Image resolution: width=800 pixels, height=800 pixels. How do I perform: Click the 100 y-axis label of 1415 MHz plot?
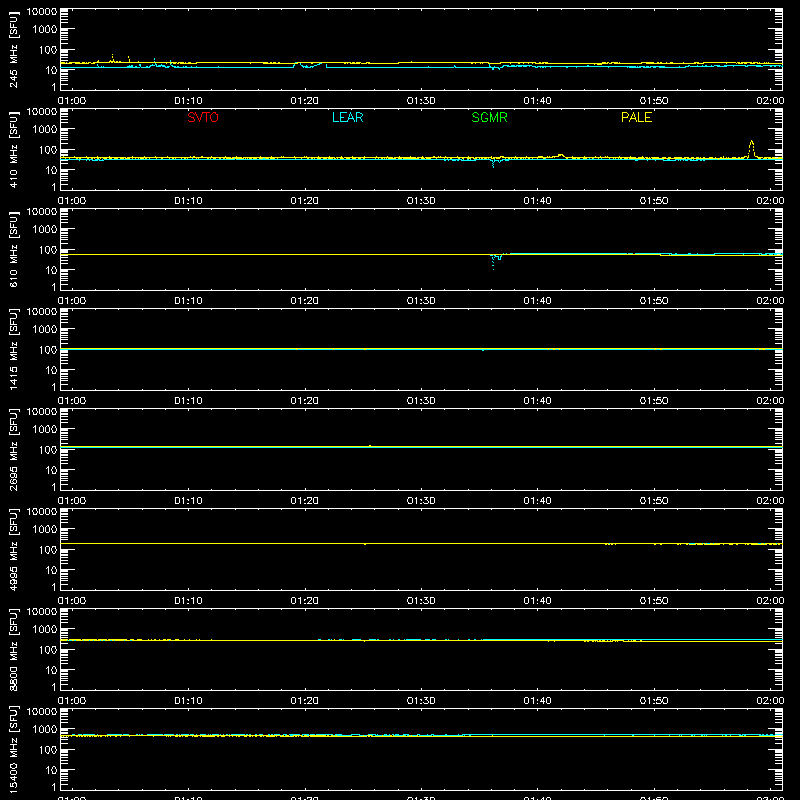[x=48, y=350]
